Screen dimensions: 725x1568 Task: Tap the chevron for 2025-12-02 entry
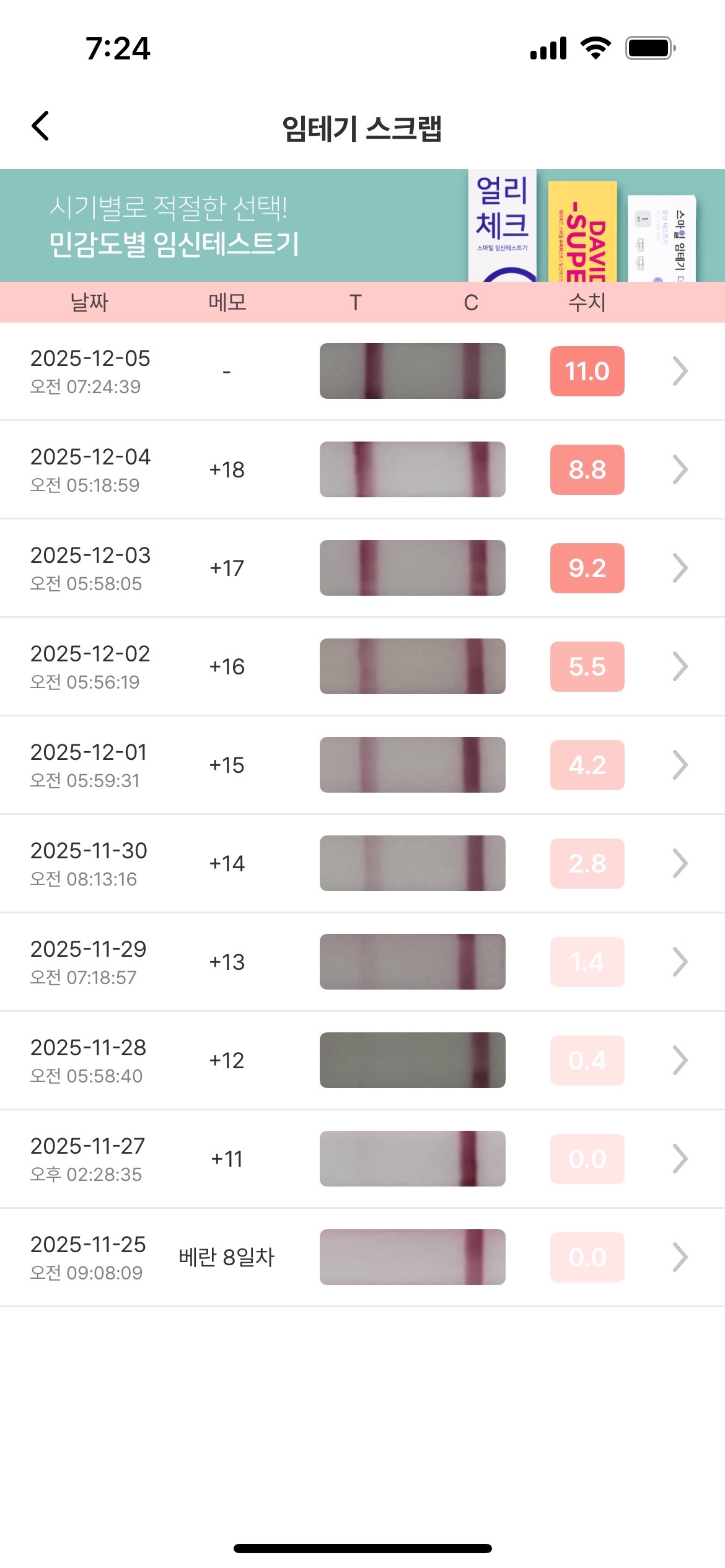click(680, 667)
